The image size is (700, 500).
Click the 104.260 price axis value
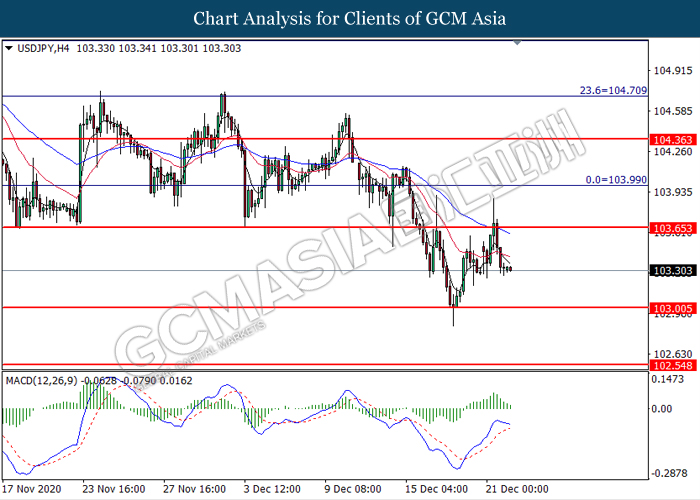tap(673, 152)
